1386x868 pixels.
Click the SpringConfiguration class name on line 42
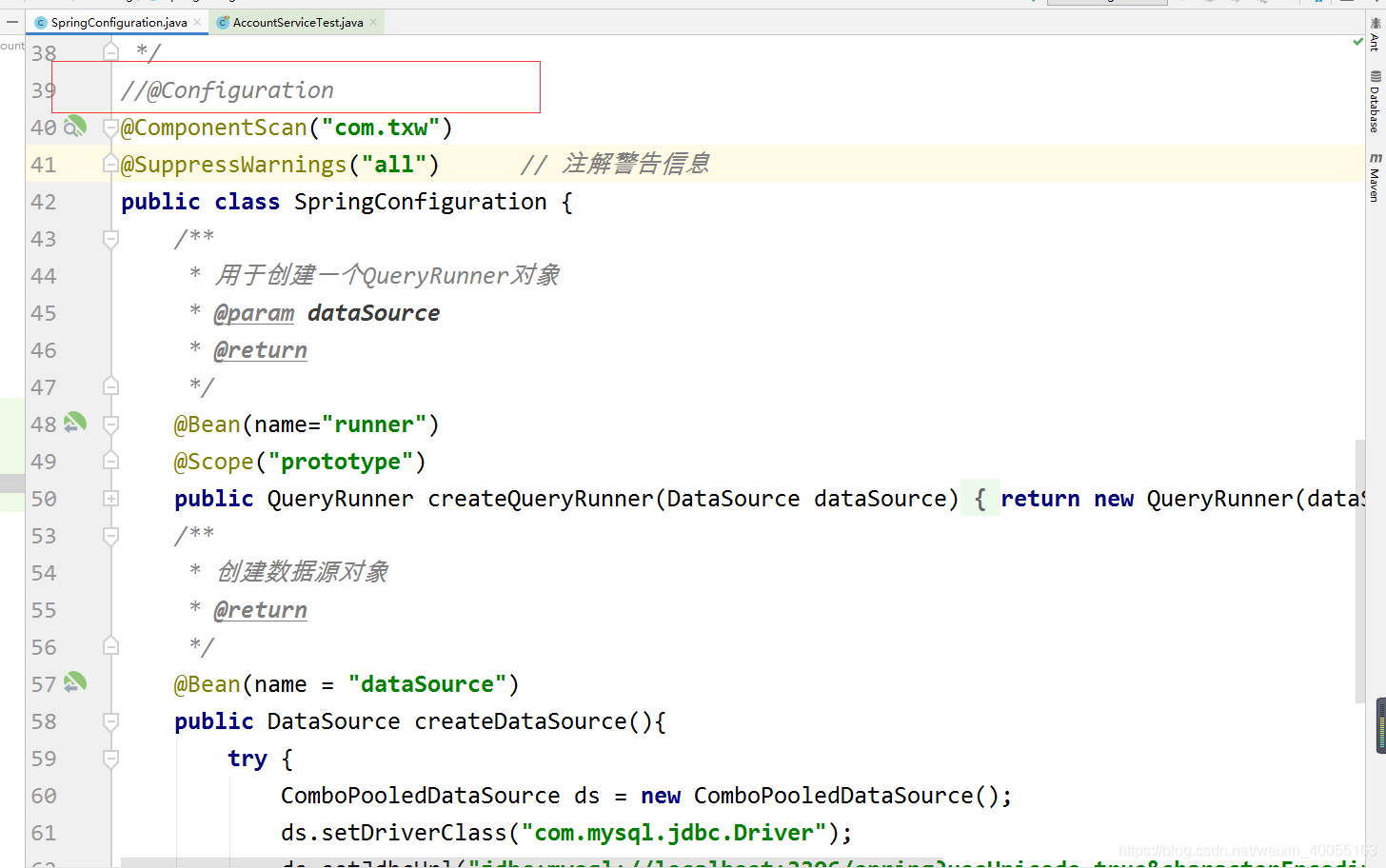421,202
